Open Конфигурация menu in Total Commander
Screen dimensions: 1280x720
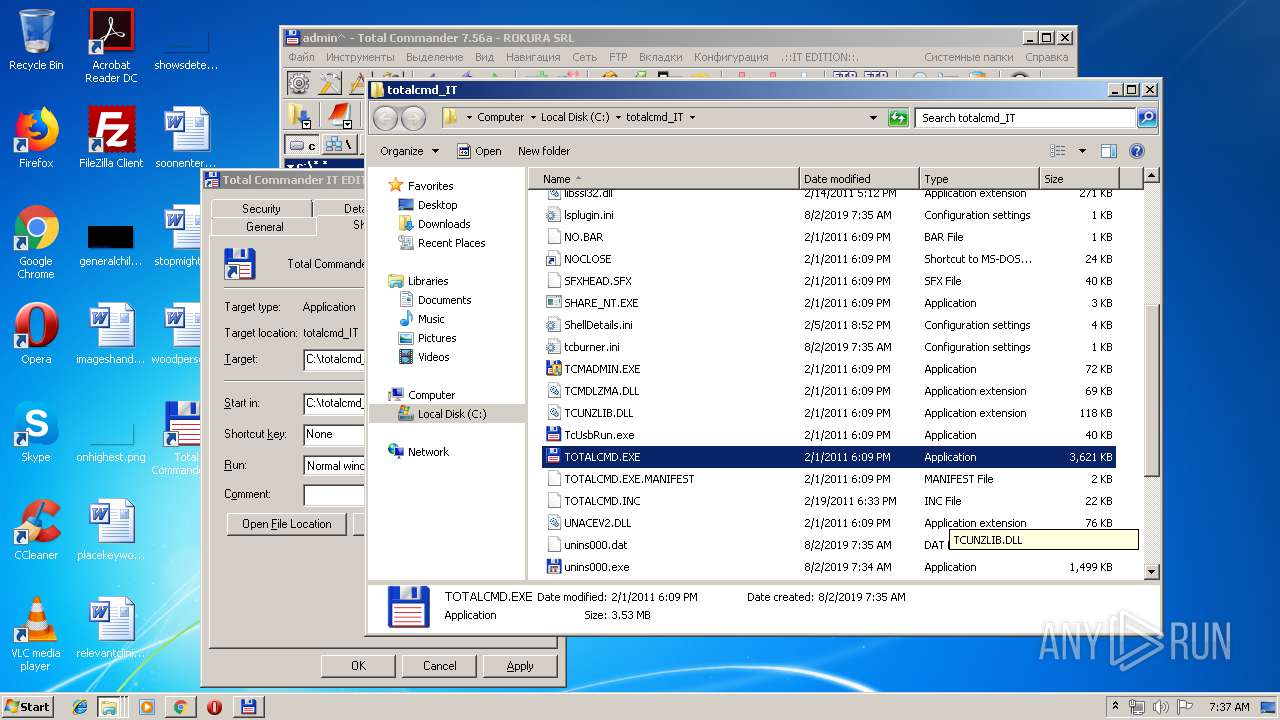point(731,57)
